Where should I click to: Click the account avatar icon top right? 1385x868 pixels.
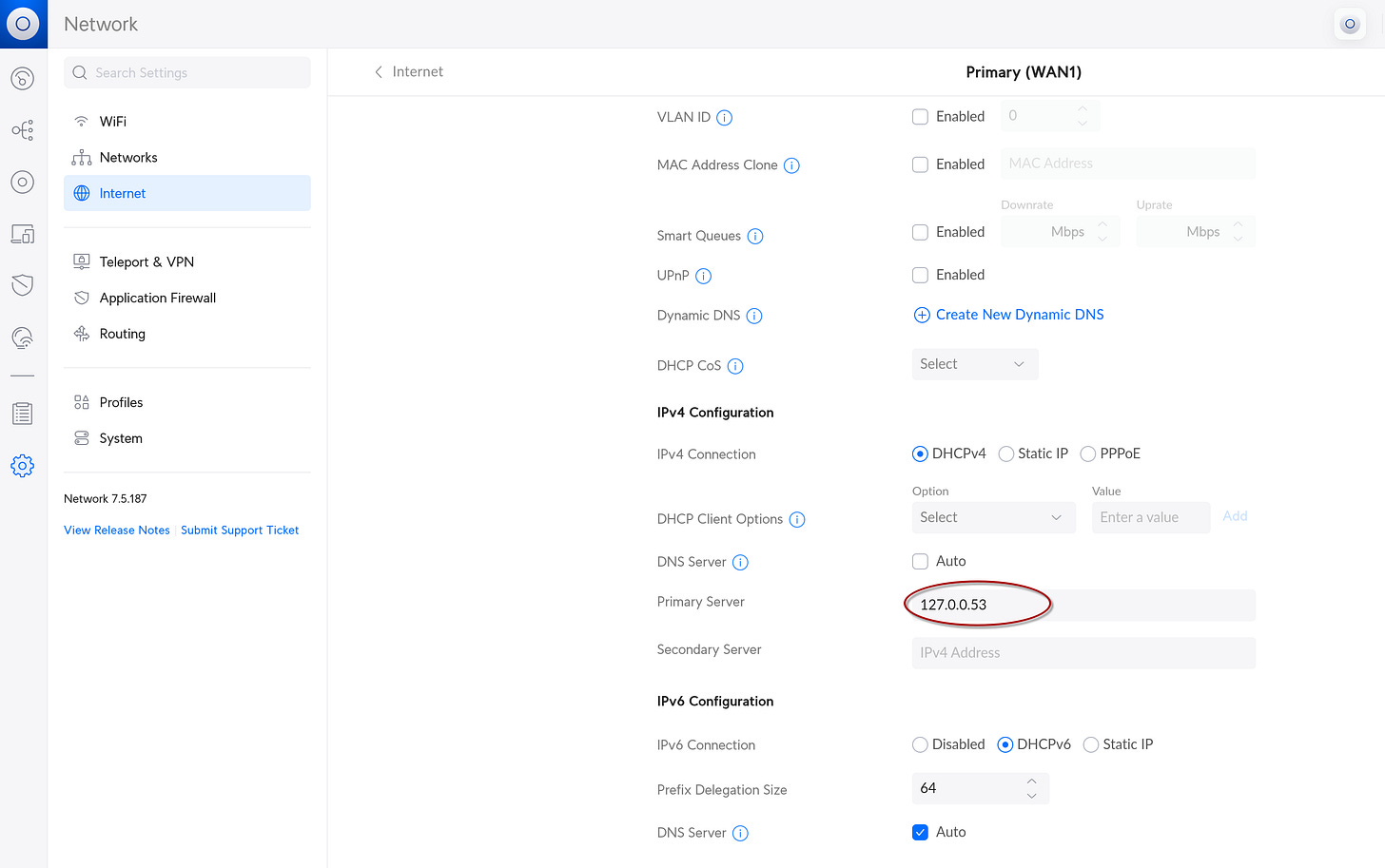(x=1350, y=24)
